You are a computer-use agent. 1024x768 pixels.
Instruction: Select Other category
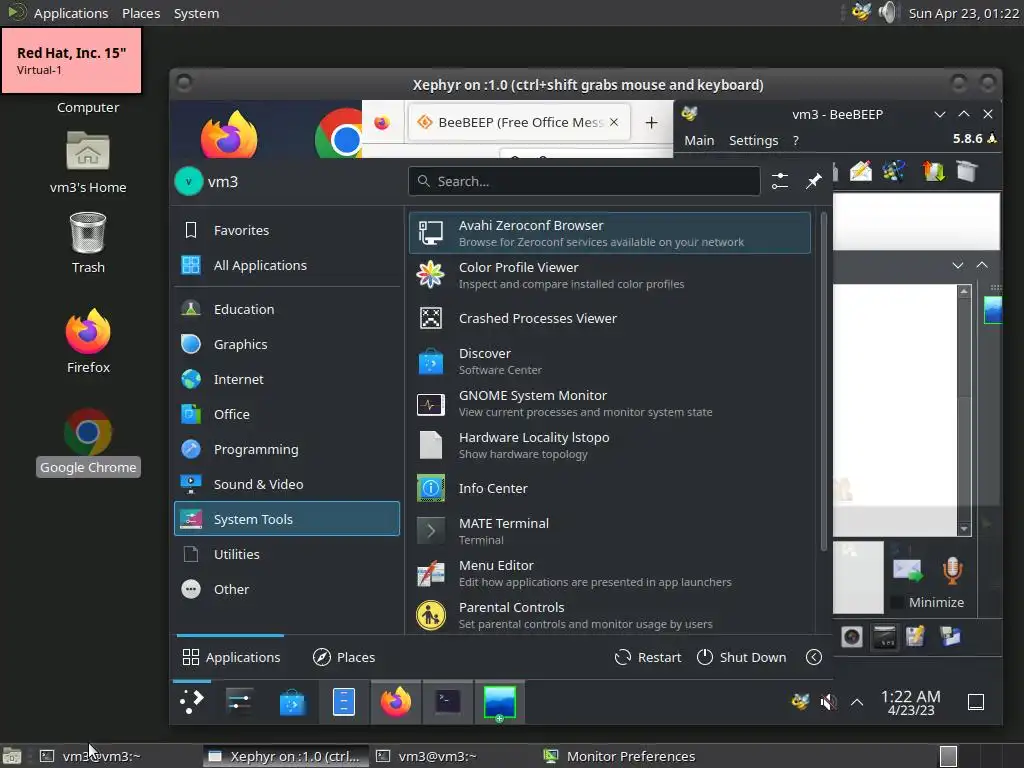point(287,589)
